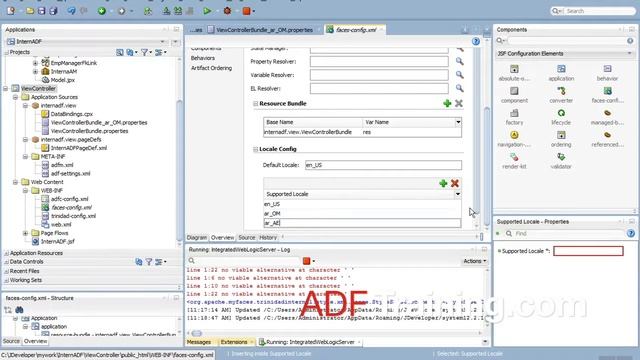Select the navigation component in the palette
This screenshot has height=360, width=640.
pyautogui.click(x=514, y=139)
